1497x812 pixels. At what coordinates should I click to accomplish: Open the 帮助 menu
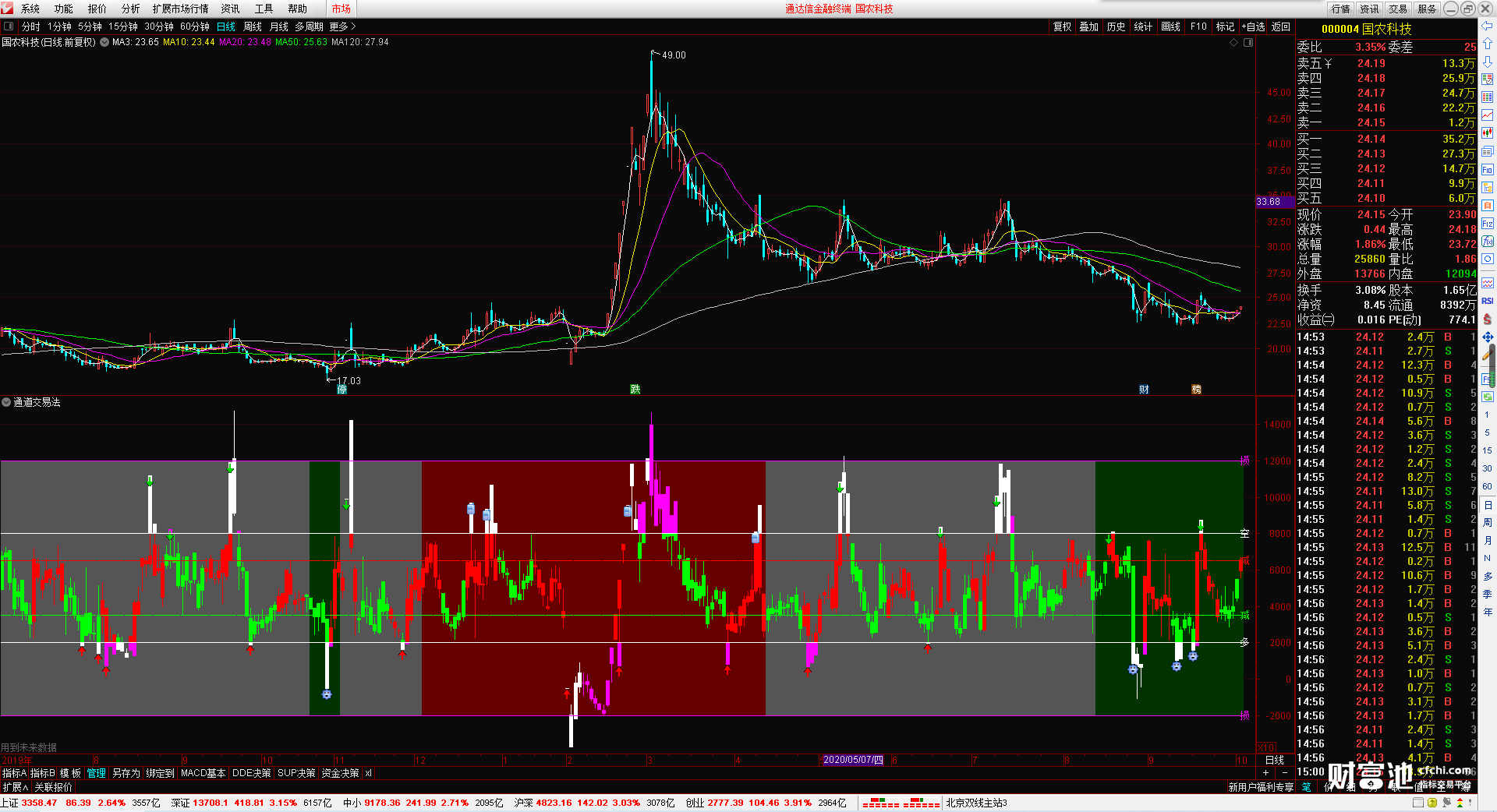[x=298, y=9]
